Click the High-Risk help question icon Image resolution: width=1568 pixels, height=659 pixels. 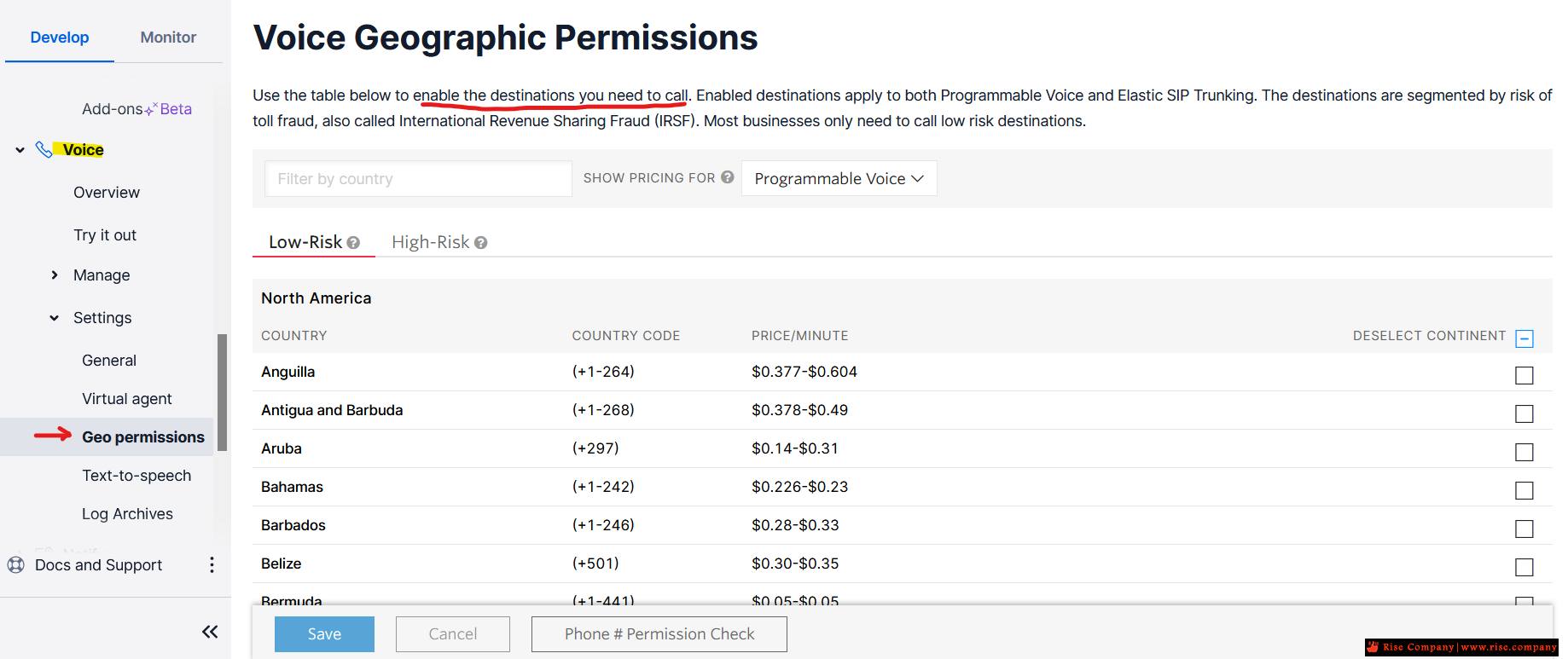(481, 243)
